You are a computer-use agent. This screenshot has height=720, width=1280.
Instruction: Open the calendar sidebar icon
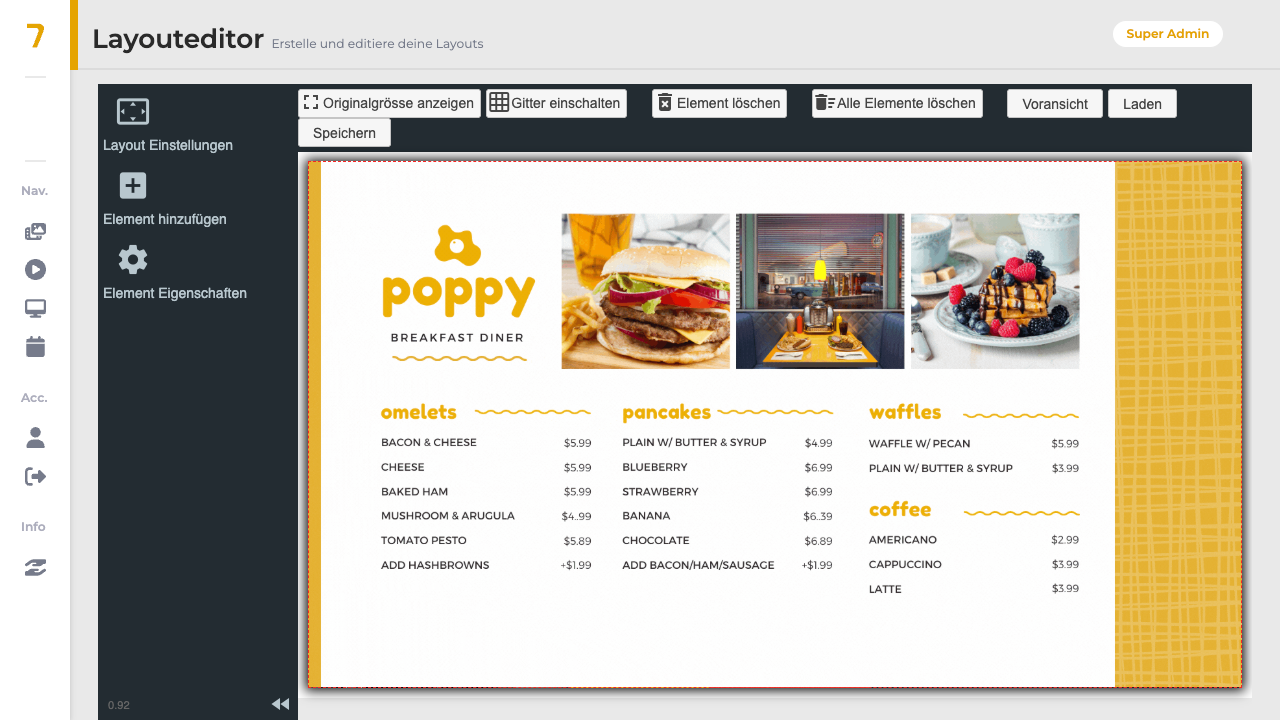(x=35, y=347)
